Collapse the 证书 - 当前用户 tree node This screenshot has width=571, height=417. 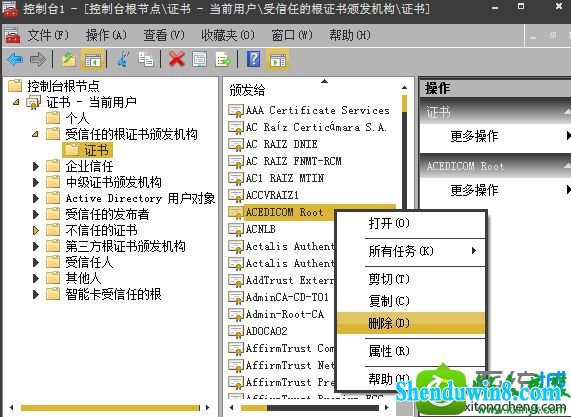(16, 102)
